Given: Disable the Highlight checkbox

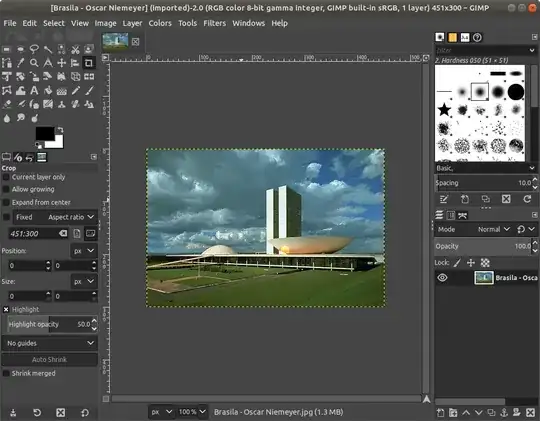Looking at the screenshot, I should 6,309.
